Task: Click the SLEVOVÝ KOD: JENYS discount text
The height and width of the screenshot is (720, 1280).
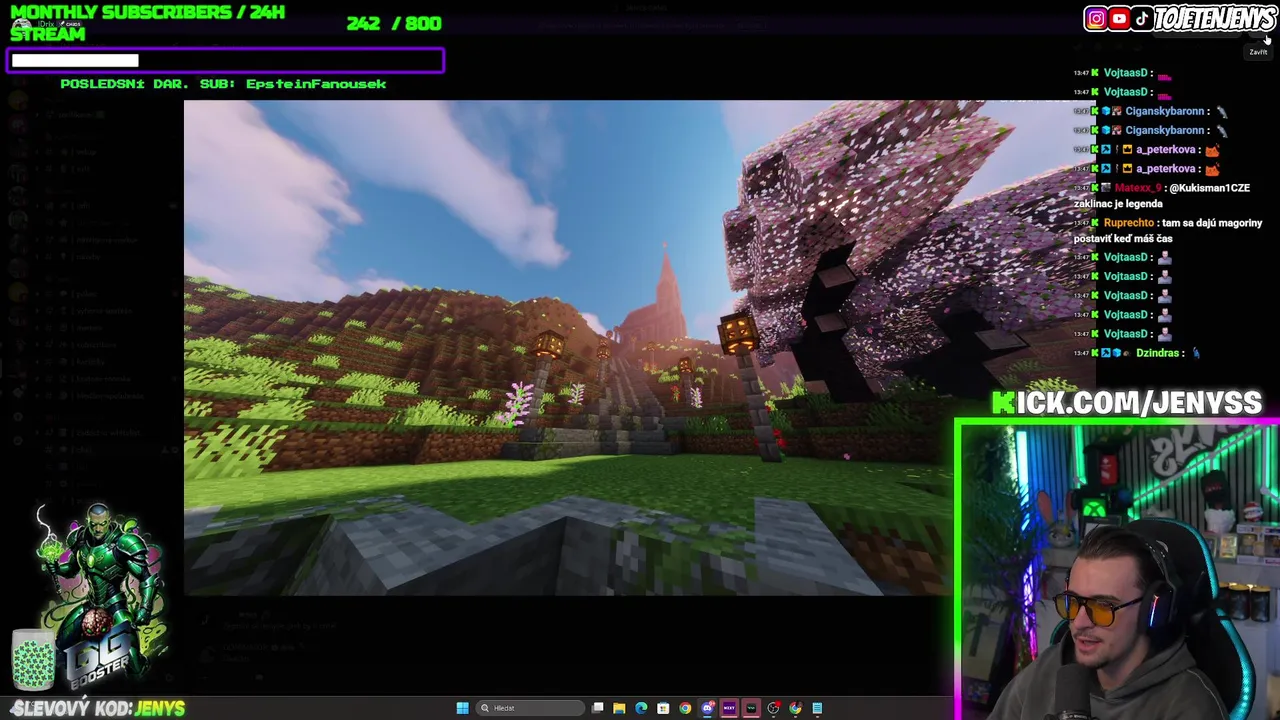Action: pos(98,708)
